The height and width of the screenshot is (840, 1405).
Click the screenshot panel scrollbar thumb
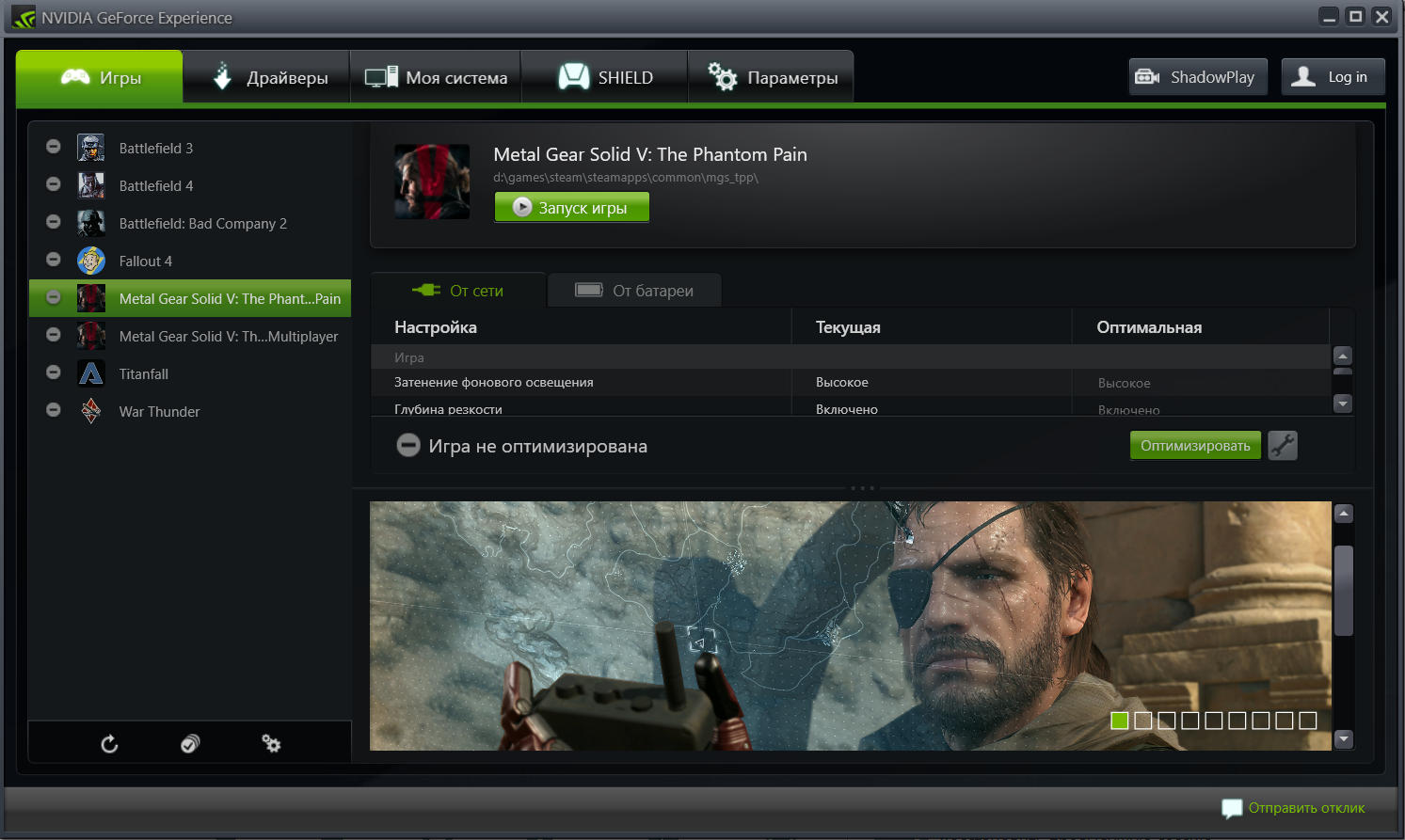pyautogui.click(x=1344, y=591)
